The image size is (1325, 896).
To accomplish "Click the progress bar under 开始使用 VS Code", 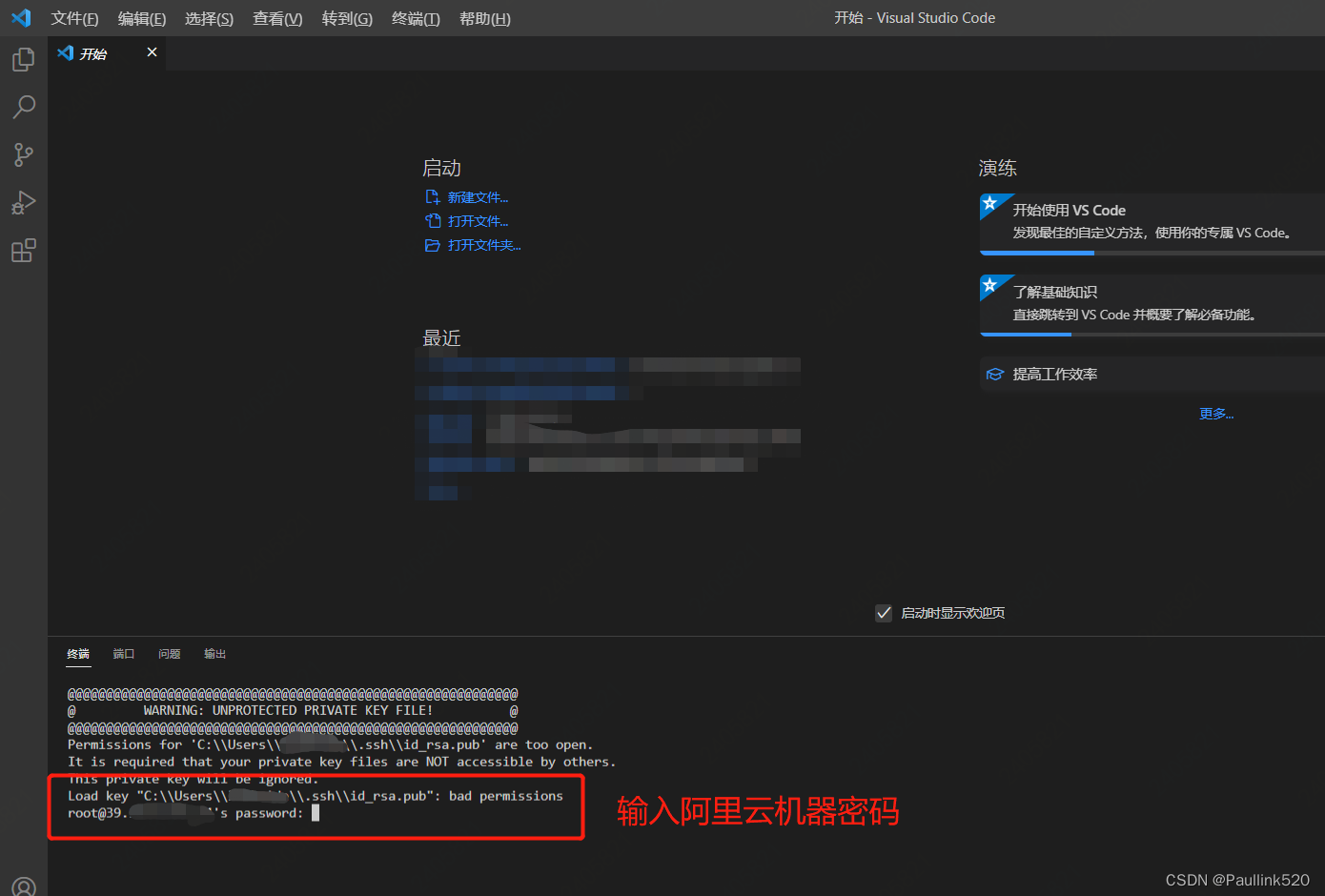I will point(1152,254).
